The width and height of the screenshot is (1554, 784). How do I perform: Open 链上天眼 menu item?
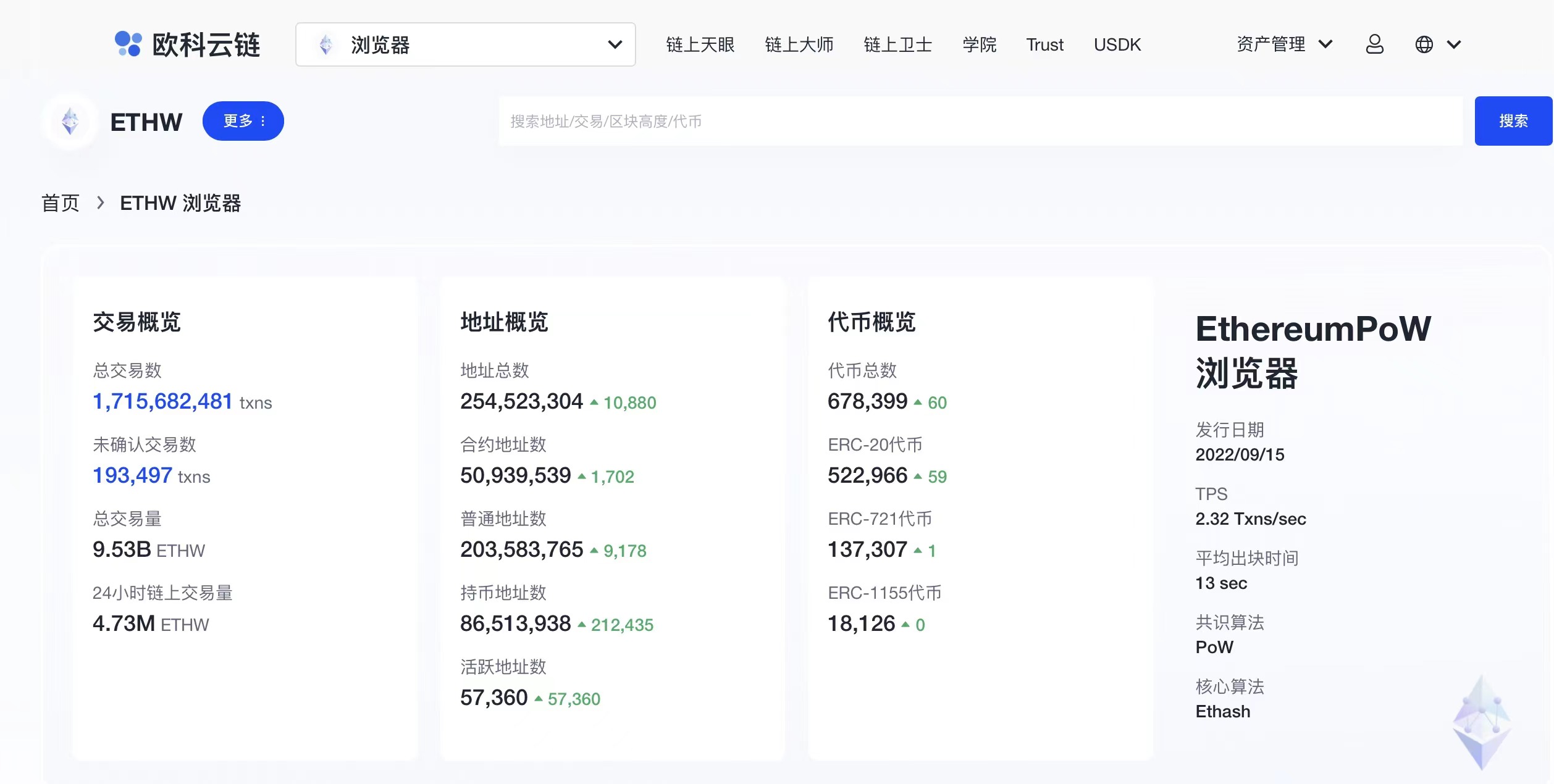click(x=700, y=44)
